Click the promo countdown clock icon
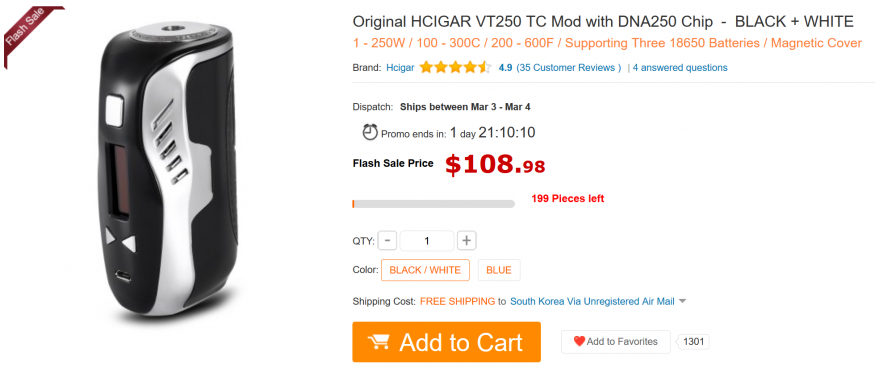The height and width of the screenshot is (373, 875). point(370,132)
